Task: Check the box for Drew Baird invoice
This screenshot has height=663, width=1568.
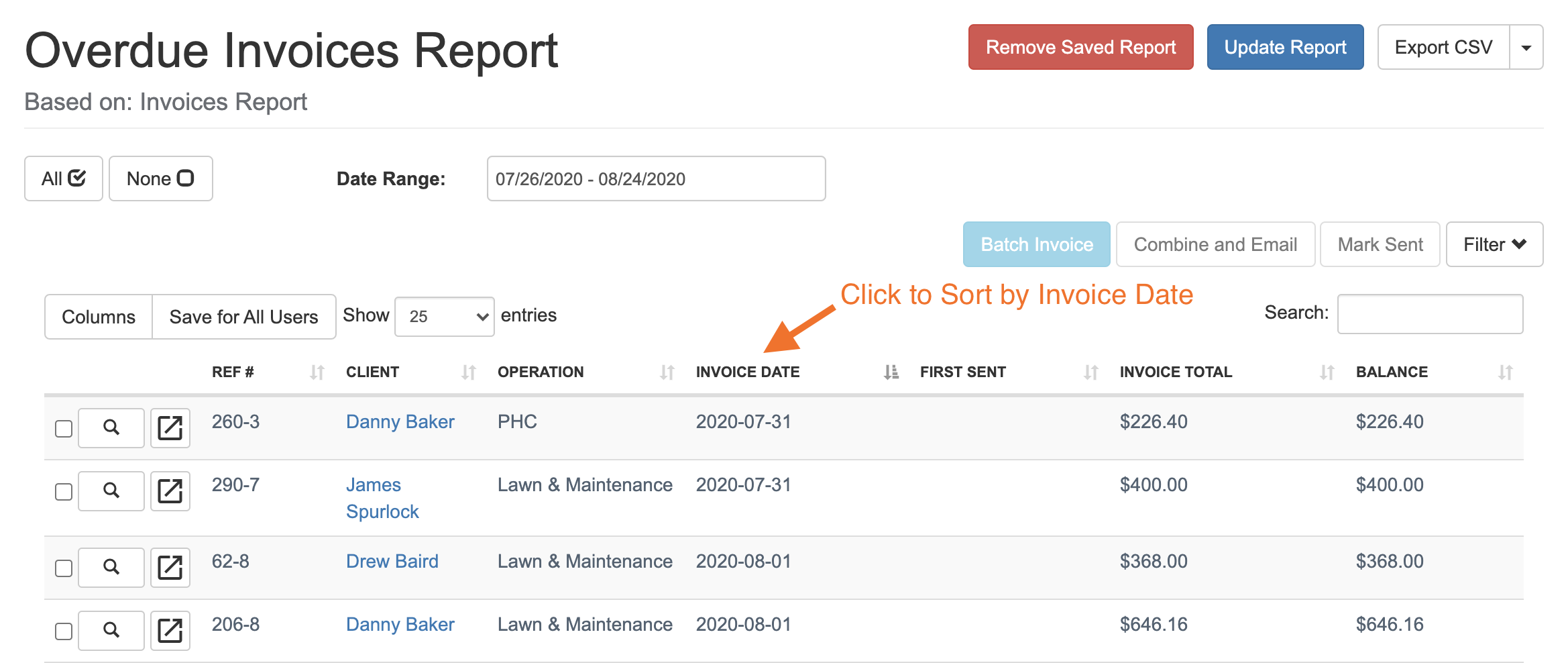Action: pyautogui.click(x=64, y=568)
